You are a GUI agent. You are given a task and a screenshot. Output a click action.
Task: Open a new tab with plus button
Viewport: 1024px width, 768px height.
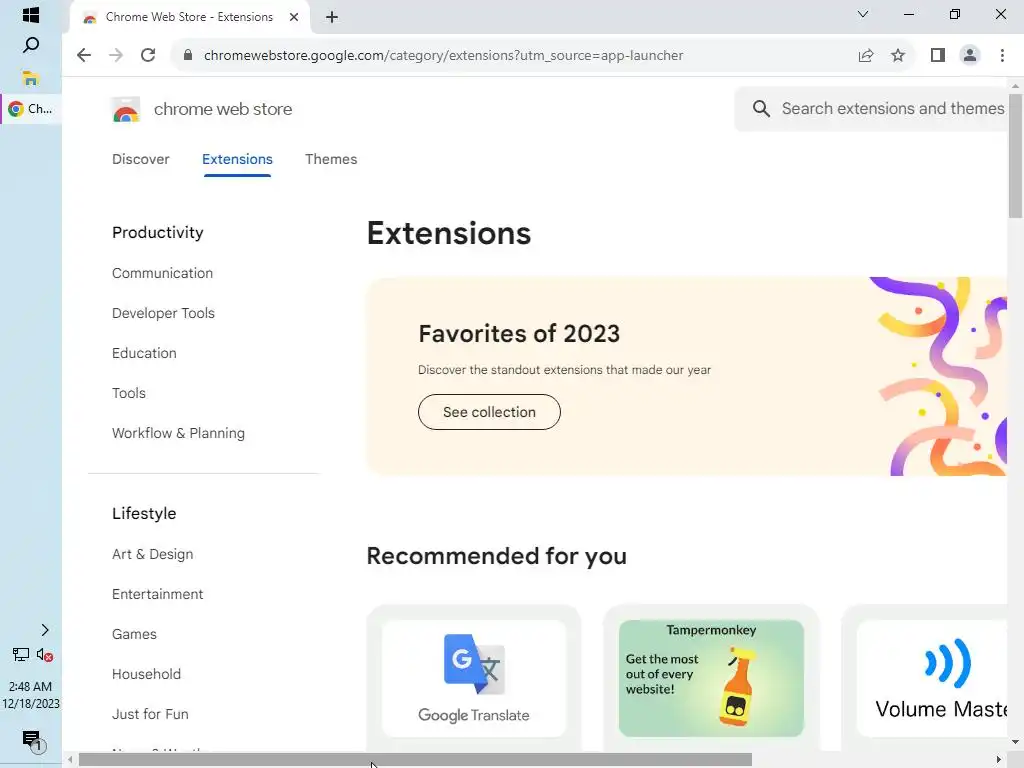tap(332, 17)
